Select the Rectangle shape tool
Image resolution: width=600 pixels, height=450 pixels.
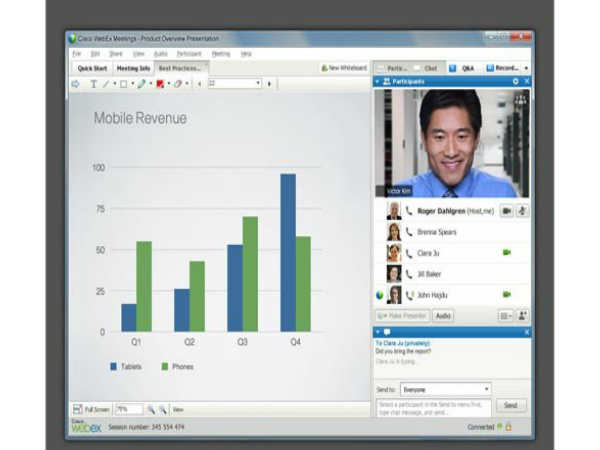point(124,83)
